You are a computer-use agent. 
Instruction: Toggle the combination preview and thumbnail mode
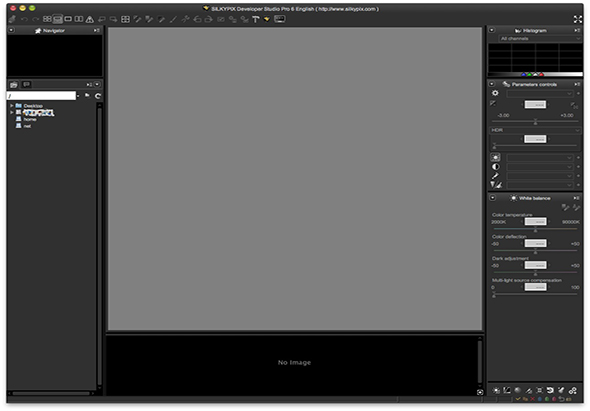(x=57, y=19)
